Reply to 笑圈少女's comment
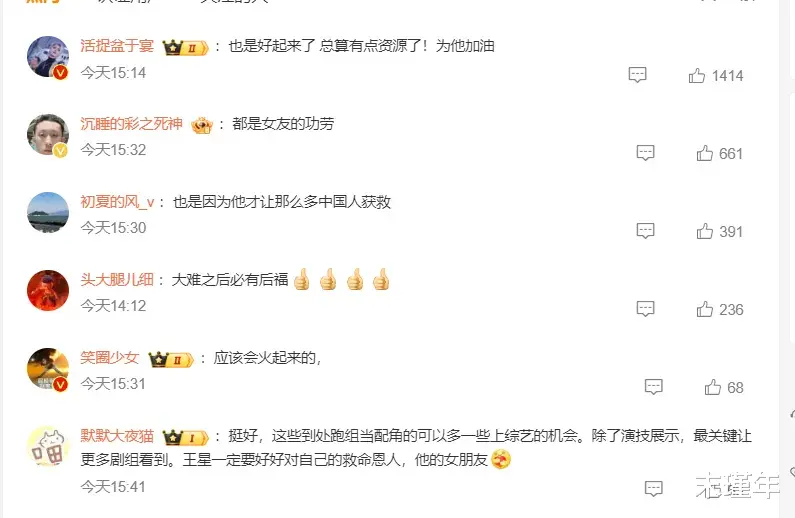Image resolution: width=795 pixels, height=518 pixels. [x=654, y=387]
